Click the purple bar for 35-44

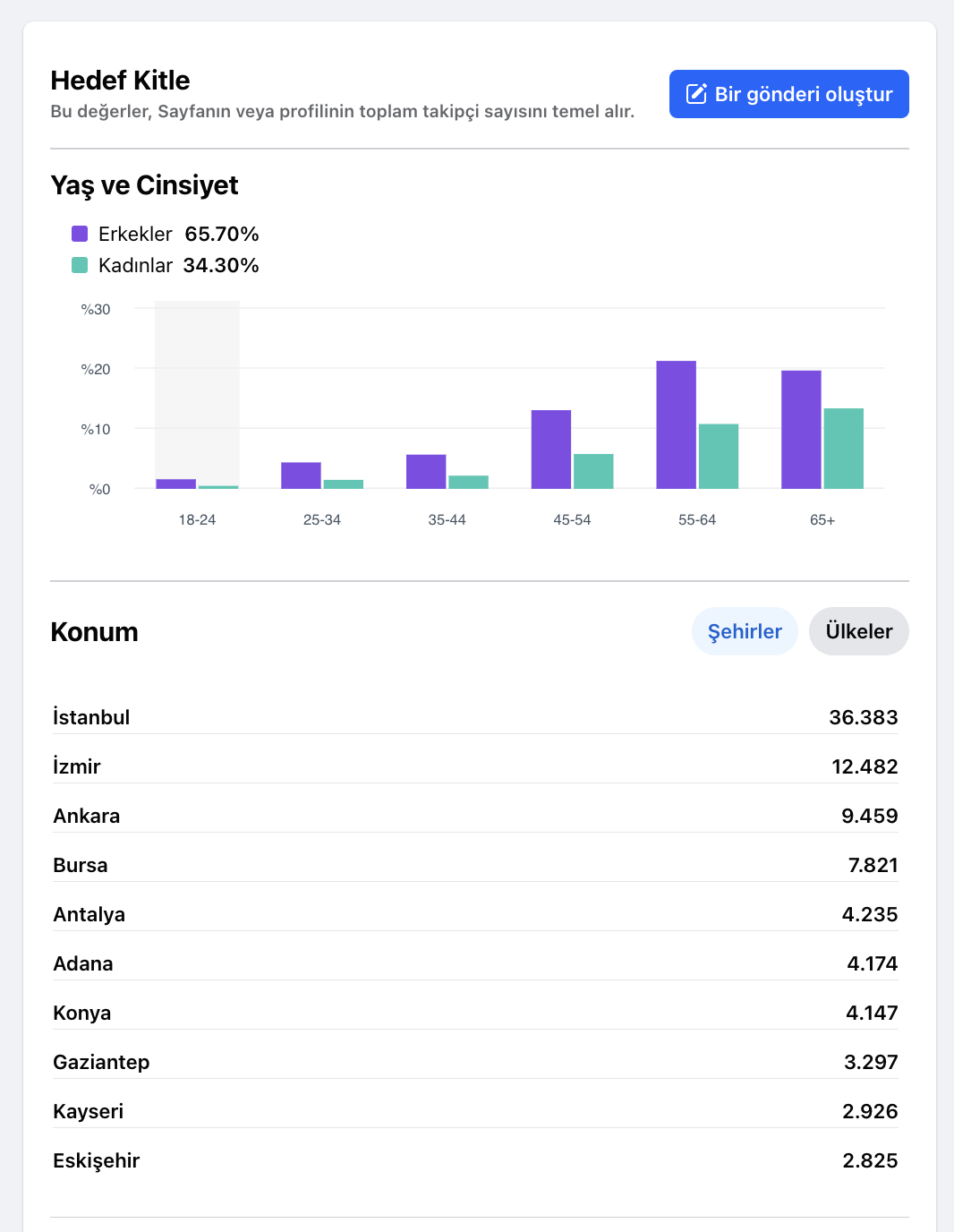(426, 472)
